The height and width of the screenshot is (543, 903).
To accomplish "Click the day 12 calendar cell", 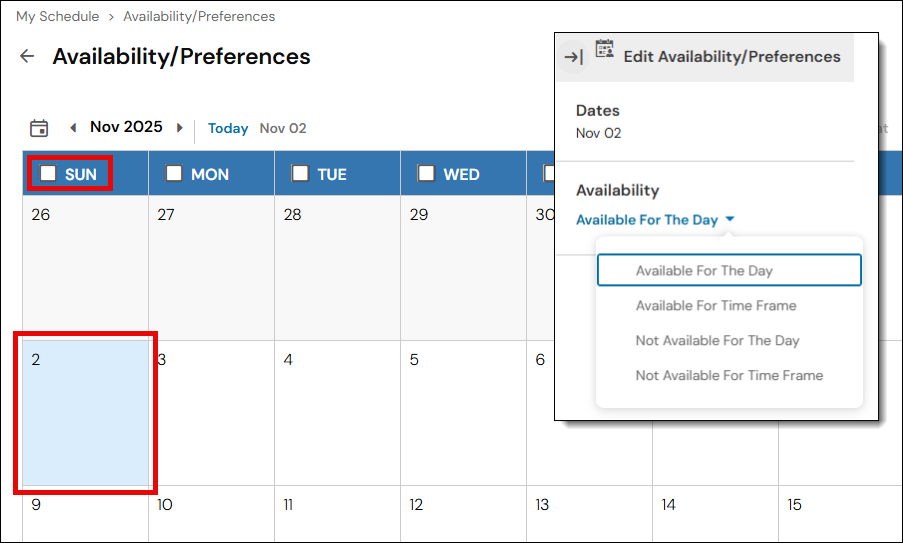I will [x=463, y=515].
